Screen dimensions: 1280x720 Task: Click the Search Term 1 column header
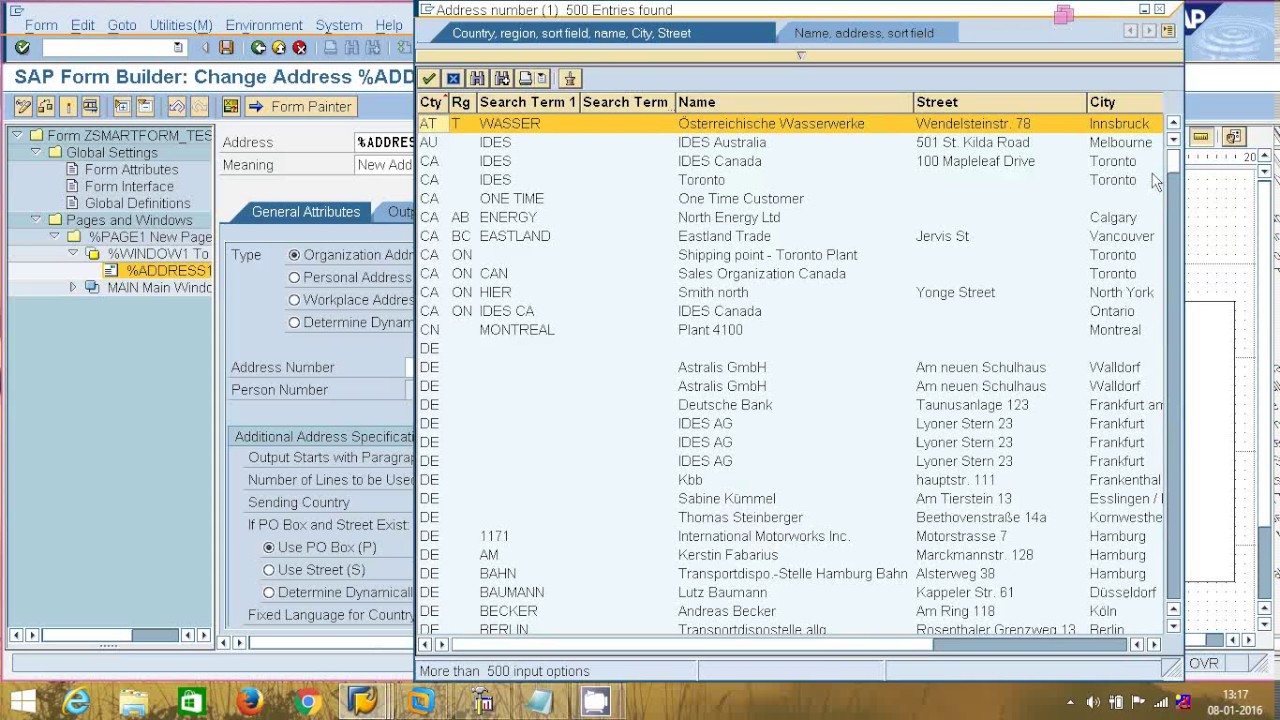[527, 102]
